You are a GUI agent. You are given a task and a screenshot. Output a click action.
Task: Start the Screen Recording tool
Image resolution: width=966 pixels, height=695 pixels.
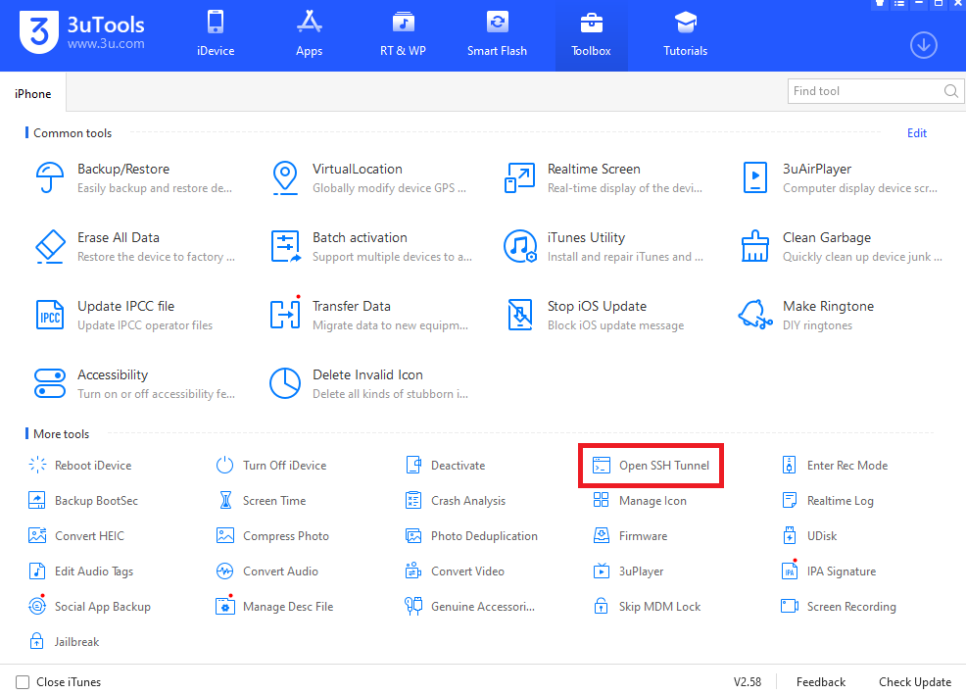838,606
